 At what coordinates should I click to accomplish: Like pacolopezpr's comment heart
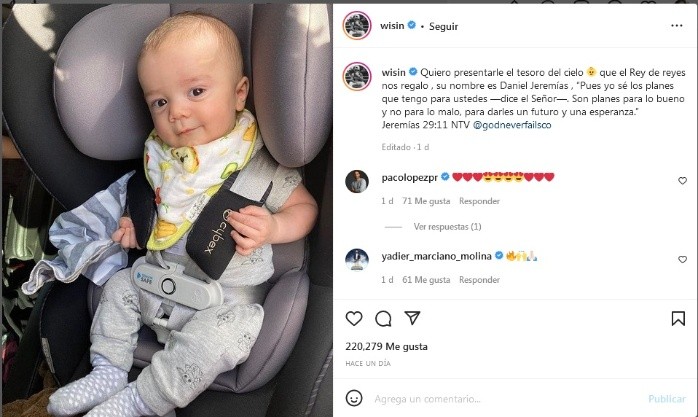coord(682,180)
